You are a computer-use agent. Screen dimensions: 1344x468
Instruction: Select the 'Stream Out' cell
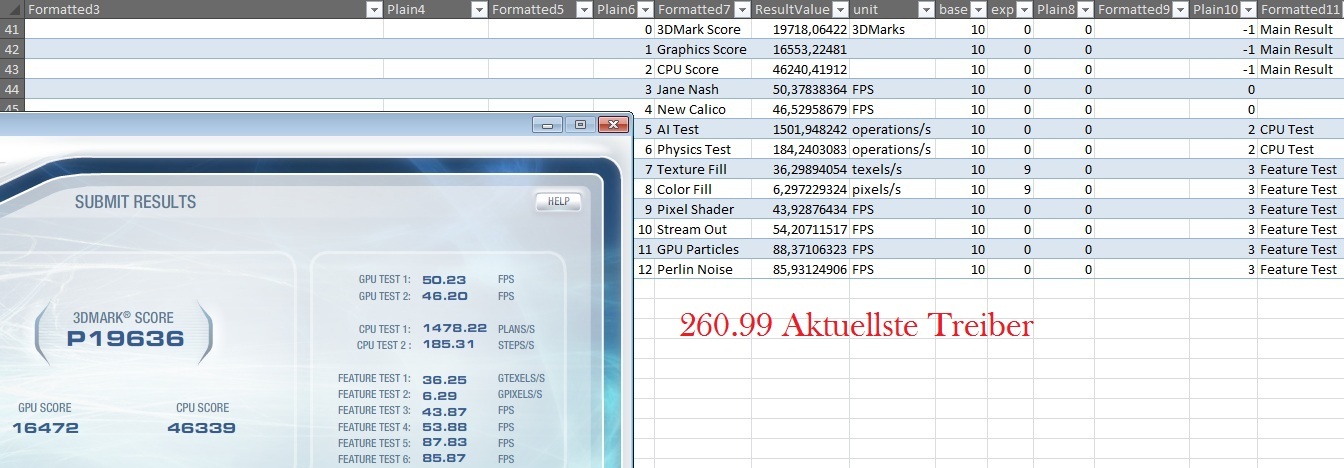click(703, 230)
